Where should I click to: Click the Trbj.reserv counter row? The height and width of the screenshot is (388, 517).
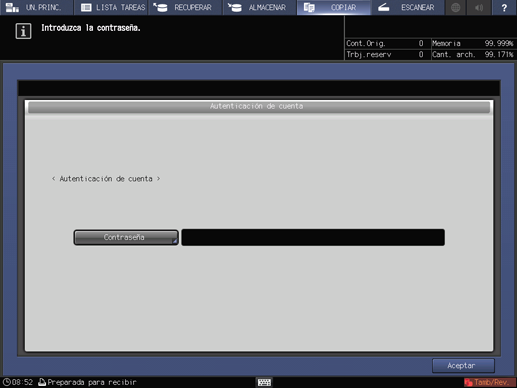coord(385,54)
